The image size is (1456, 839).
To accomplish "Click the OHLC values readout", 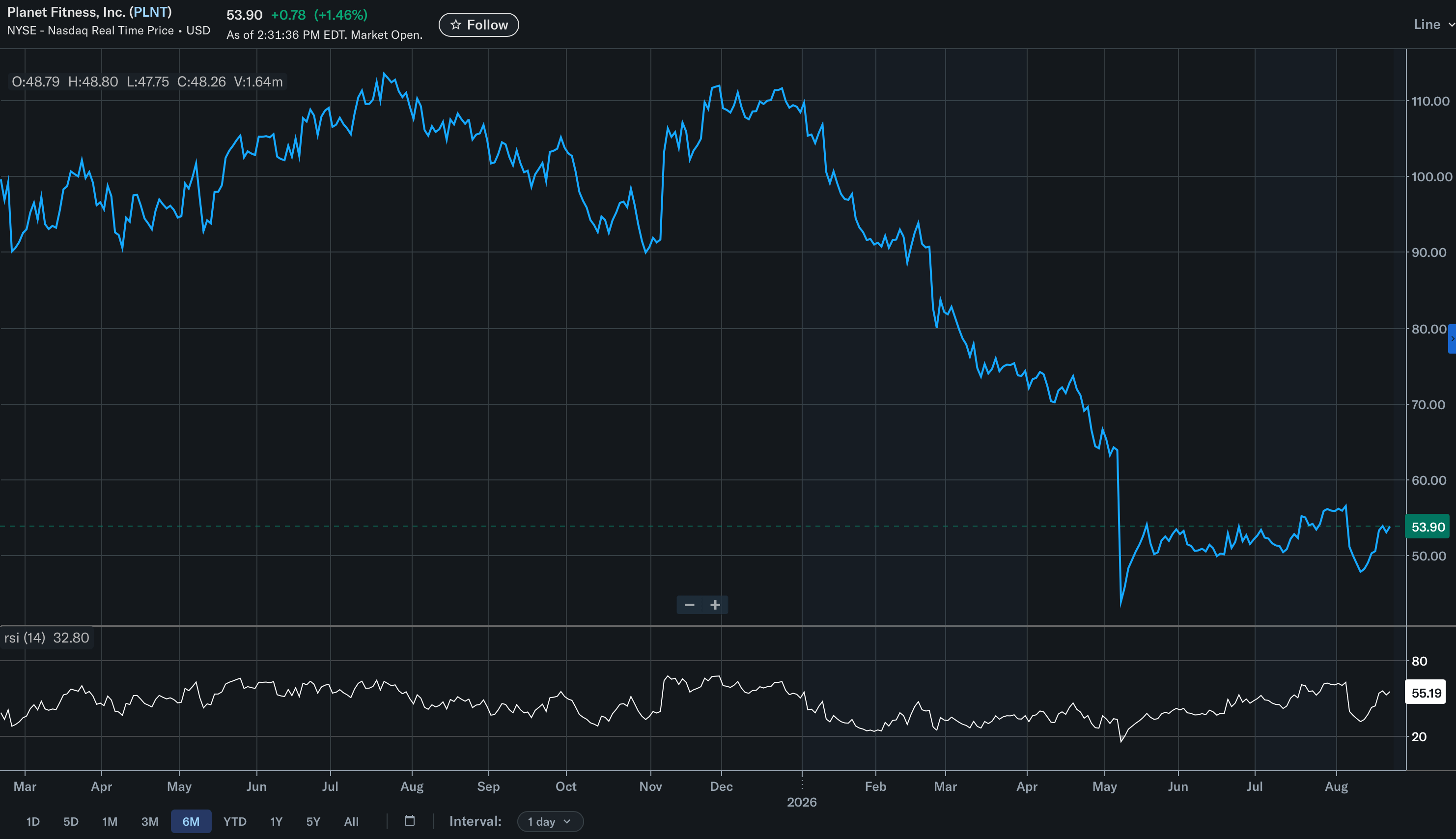I will 147,82.
